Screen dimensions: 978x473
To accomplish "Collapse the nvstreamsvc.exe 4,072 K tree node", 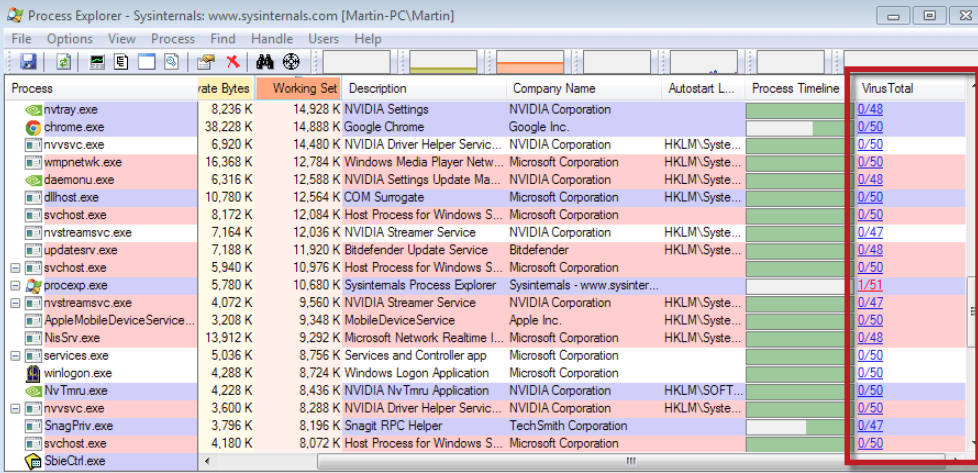I will pyautogui.click(x=16, y=303).
